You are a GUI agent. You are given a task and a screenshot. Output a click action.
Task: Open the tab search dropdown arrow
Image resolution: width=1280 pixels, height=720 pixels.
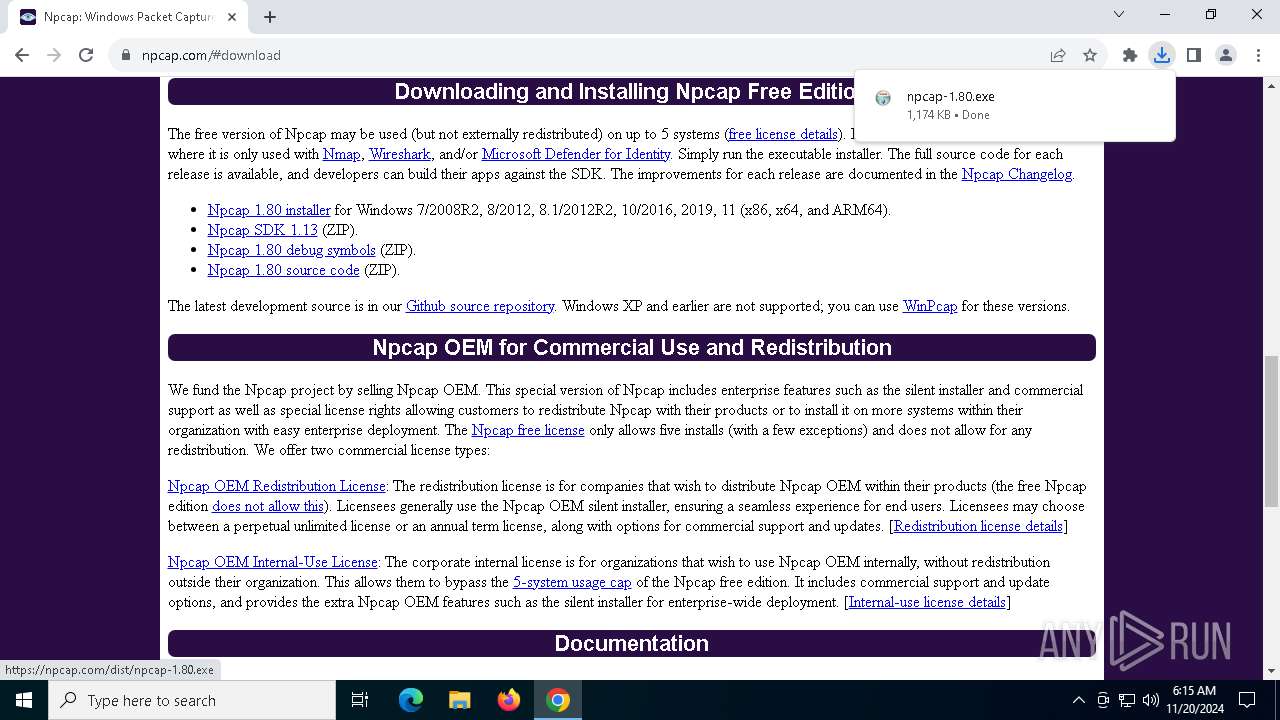[1119, 14]
